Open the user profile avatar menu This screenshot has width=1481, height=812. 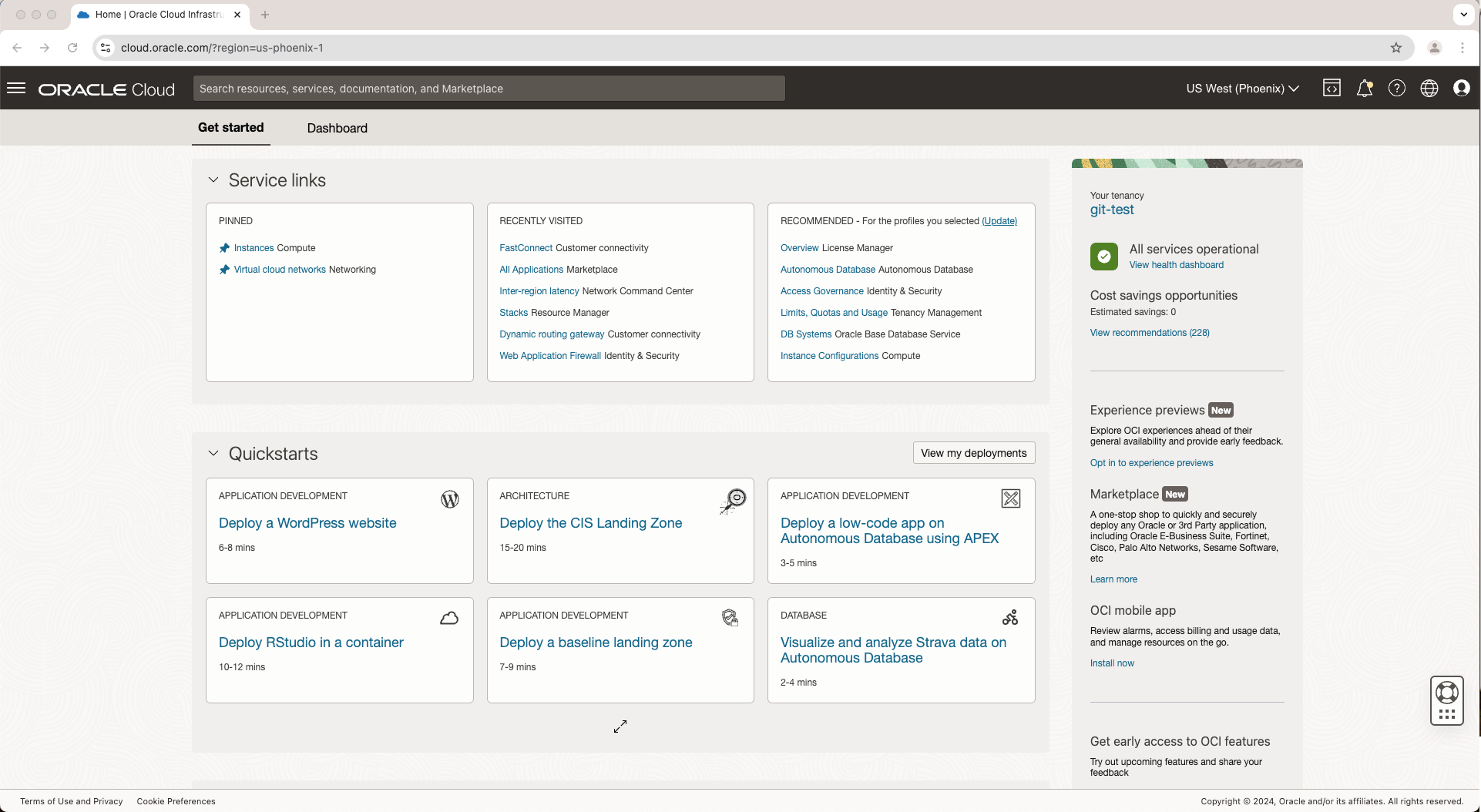pyautogui.click(x=1461, y=89)
